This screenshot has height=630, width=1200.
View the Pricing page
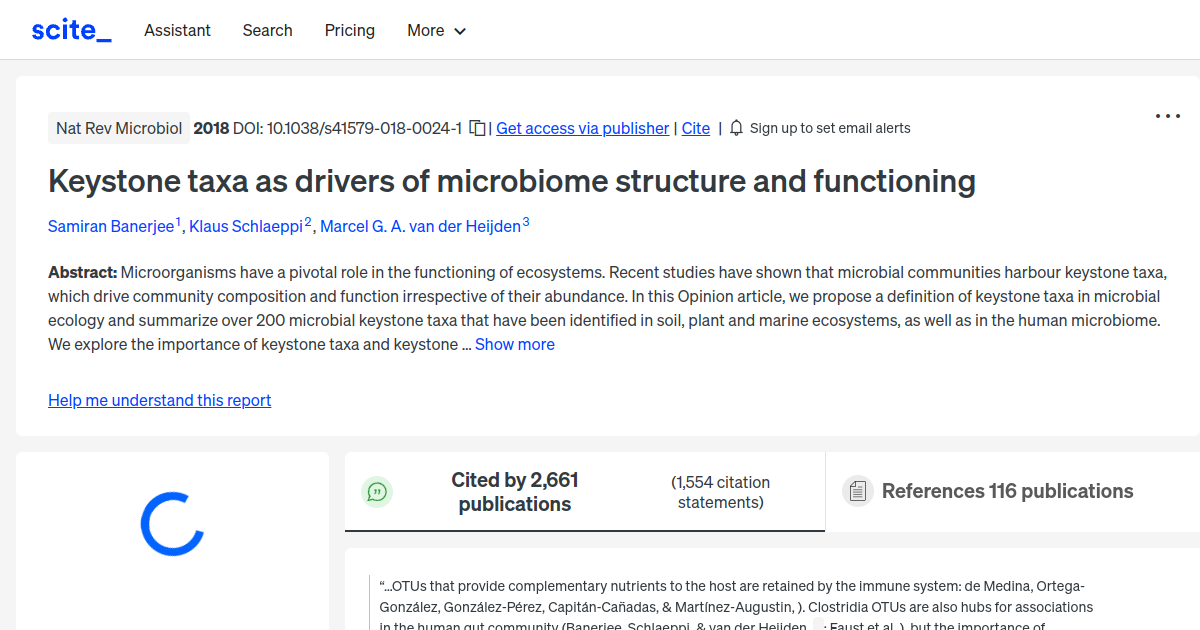349,31
